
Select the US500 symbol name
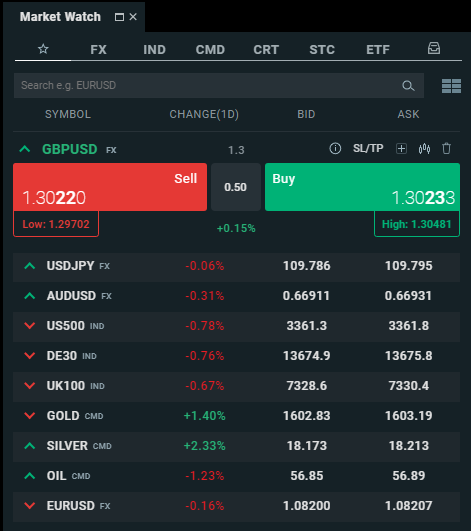66,326
